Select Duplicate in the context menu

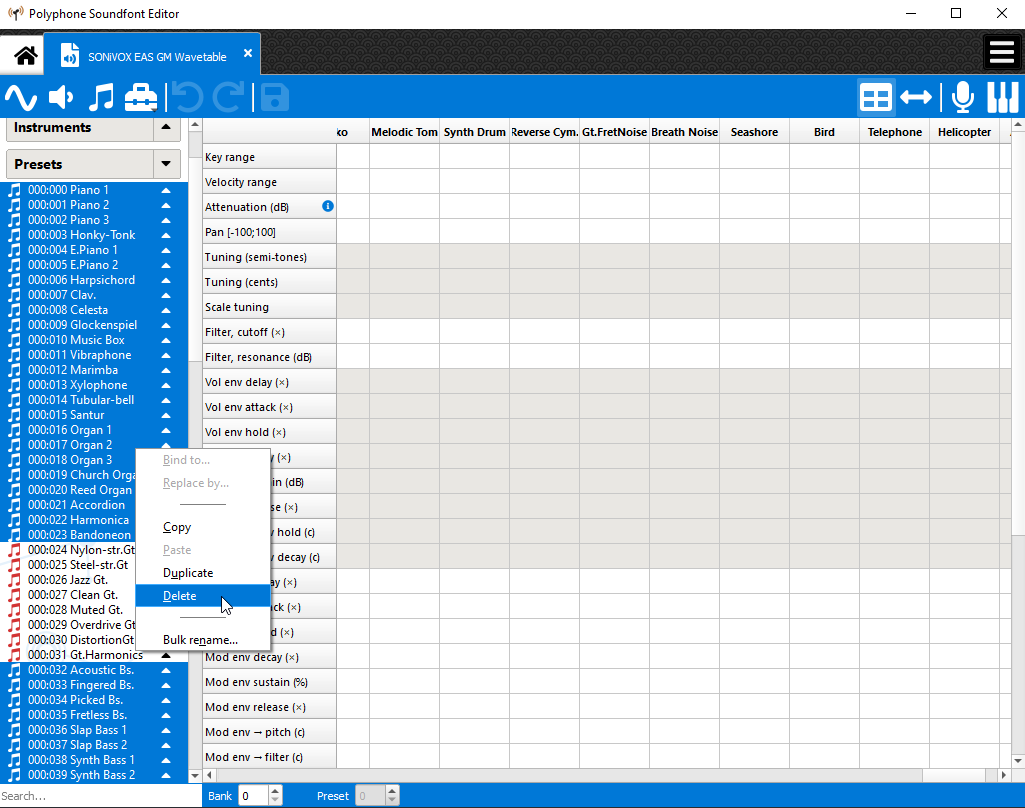click(x=188, y=573)
